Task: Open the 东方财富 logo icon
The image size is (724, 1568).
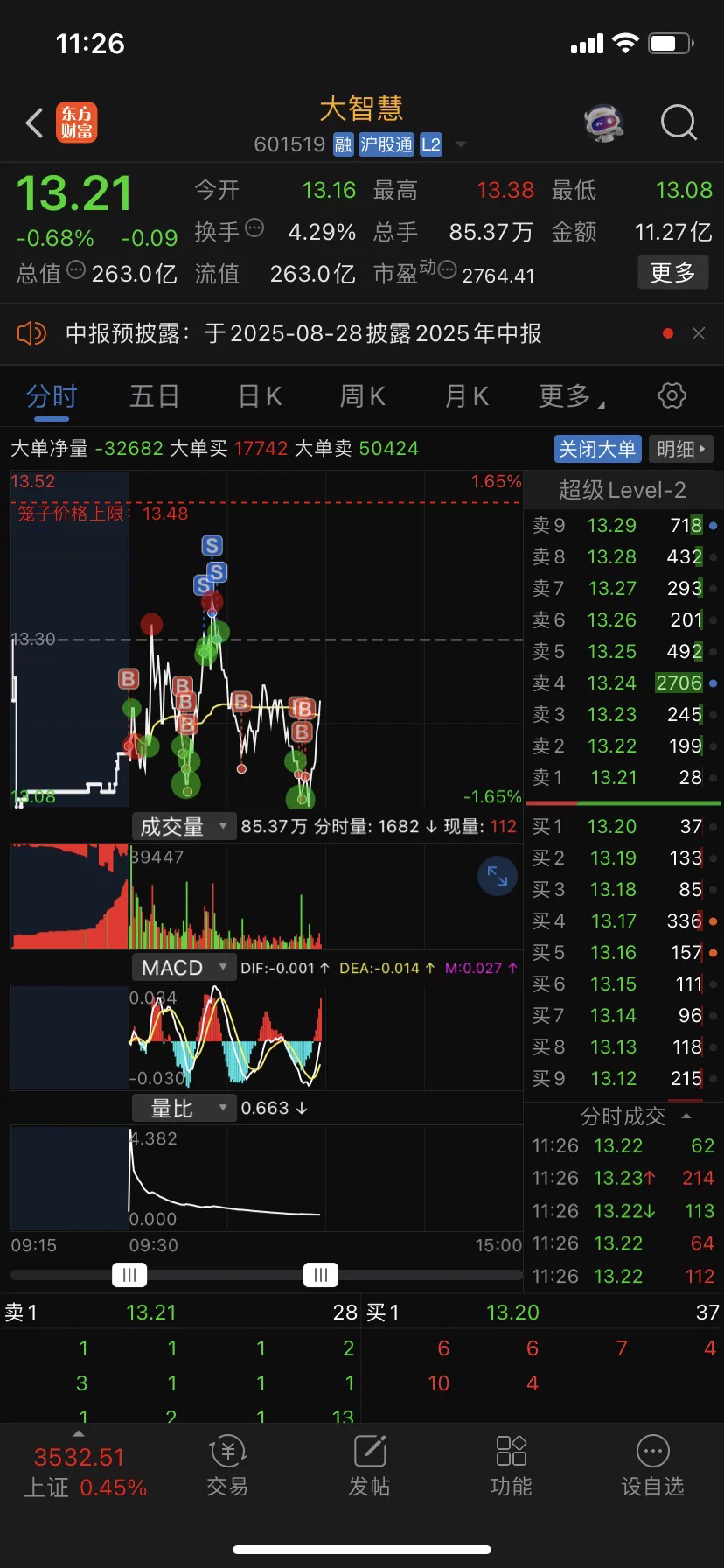Action: point(77,122)
